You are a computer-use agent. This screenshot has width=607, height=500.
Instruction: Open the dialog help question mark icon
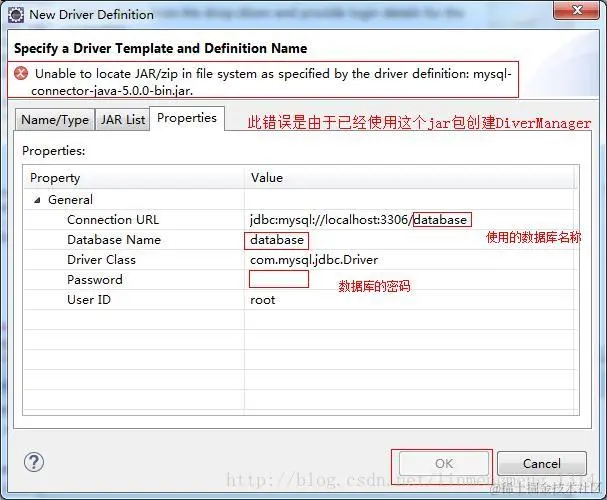click(x=34, y=462)
